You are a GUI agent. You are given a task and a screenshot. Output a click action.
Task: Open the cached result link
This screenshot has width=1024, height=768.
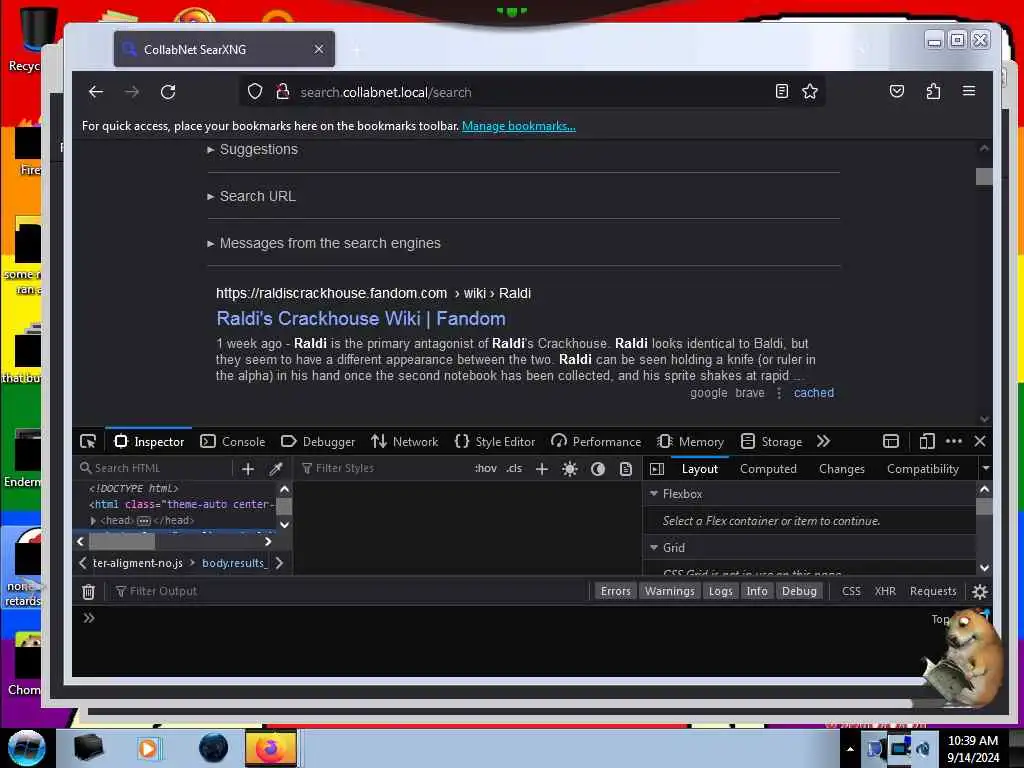814,393
